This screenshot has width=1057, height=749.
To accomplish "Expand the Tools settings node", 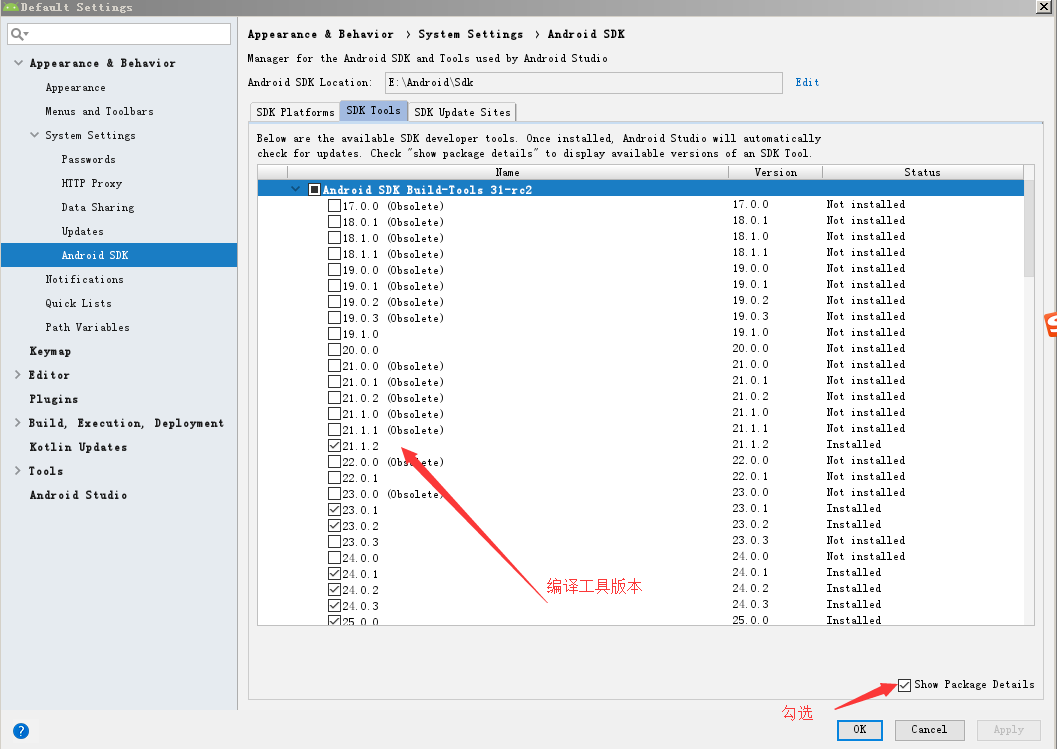I will [x=18, y=471].
